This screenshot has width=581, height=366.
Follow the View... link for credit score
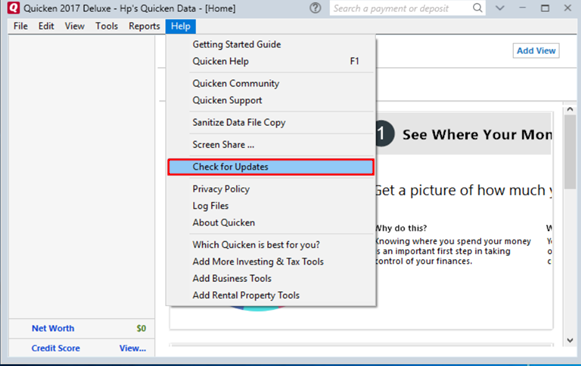[132, 348]
